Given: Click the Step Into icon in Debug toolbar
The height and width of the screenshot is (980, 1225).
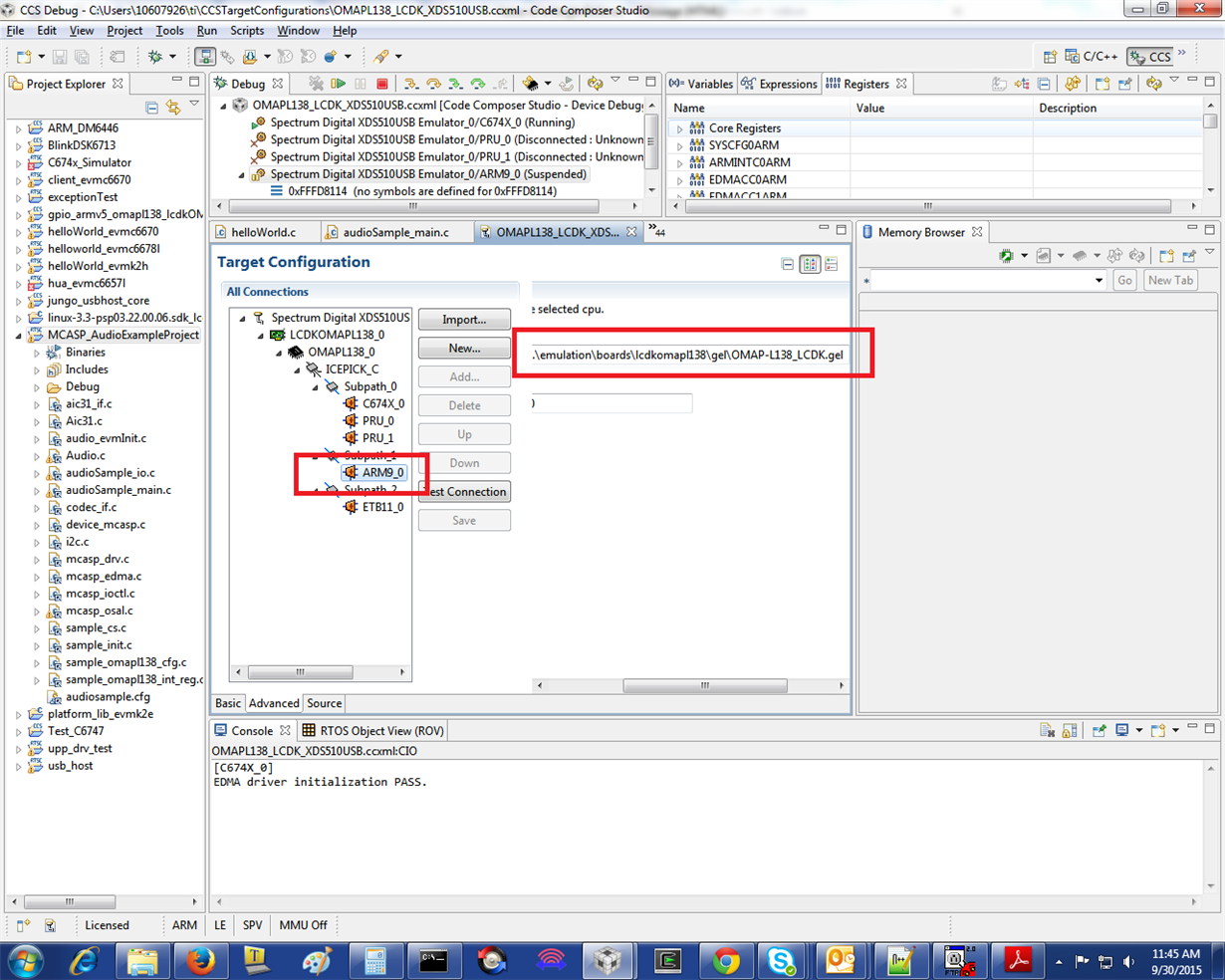Looking at the screenshot, I should point(410,84).
